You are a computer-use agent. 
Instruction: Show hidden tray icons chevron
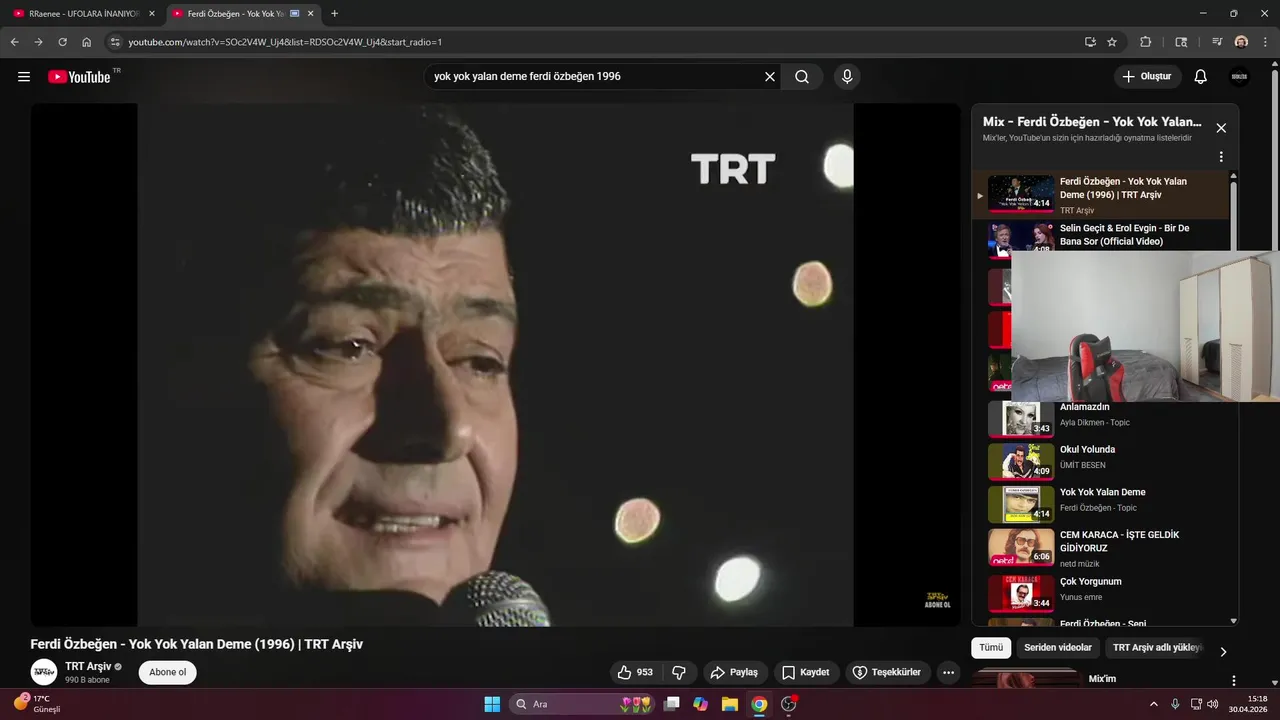coord(1153,704)
